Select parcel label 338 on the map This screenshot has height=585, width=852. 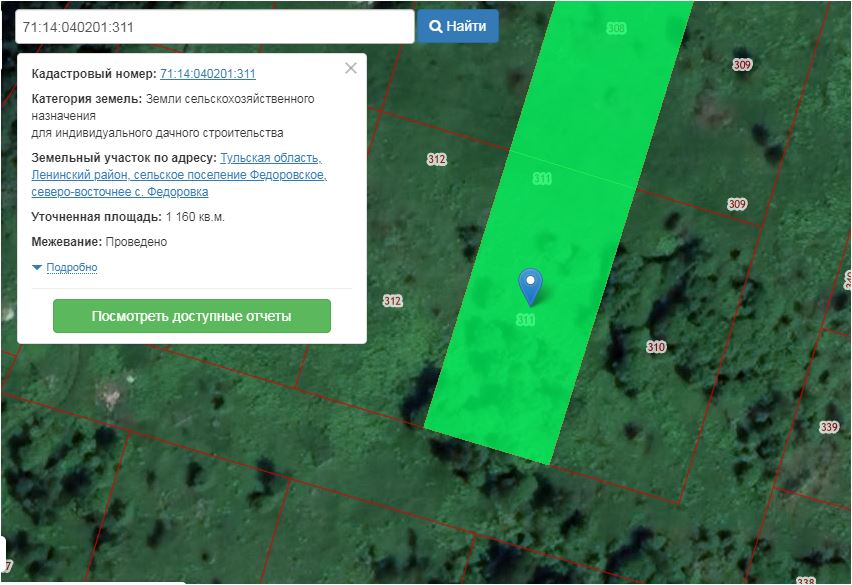point(806,579)
